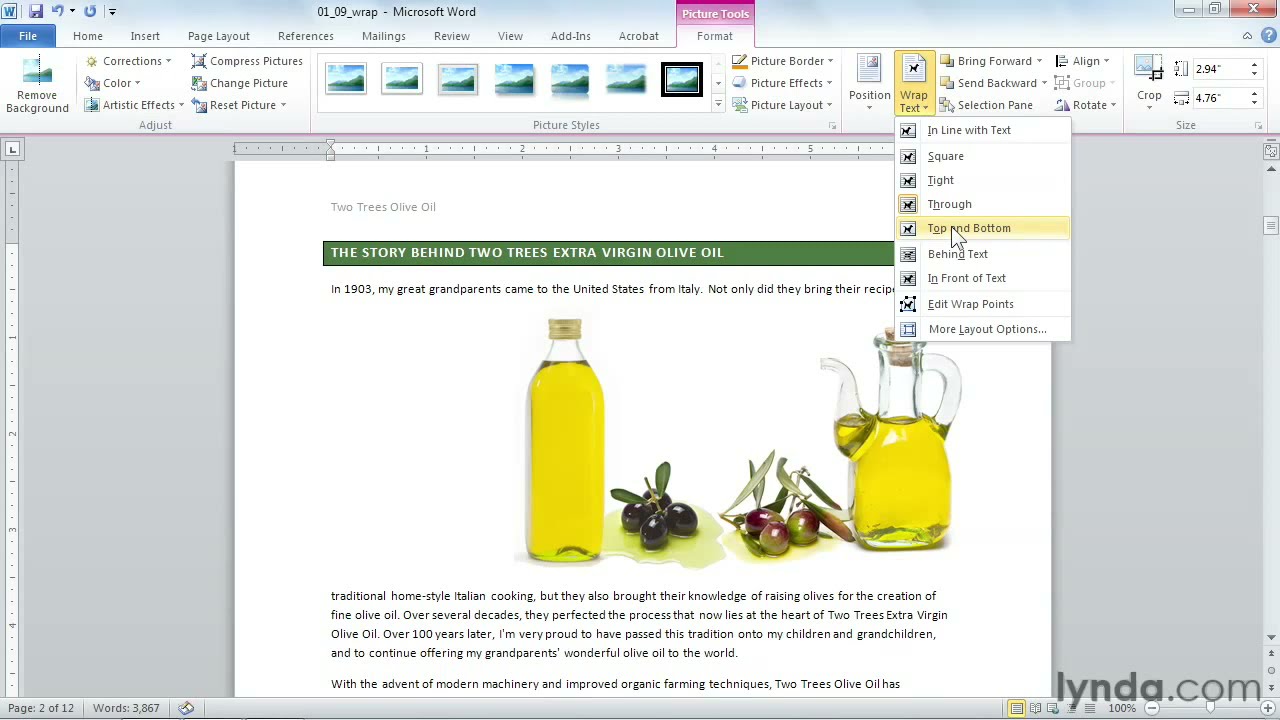Switch to the Page Layout tab

click(x=219, y=36)
